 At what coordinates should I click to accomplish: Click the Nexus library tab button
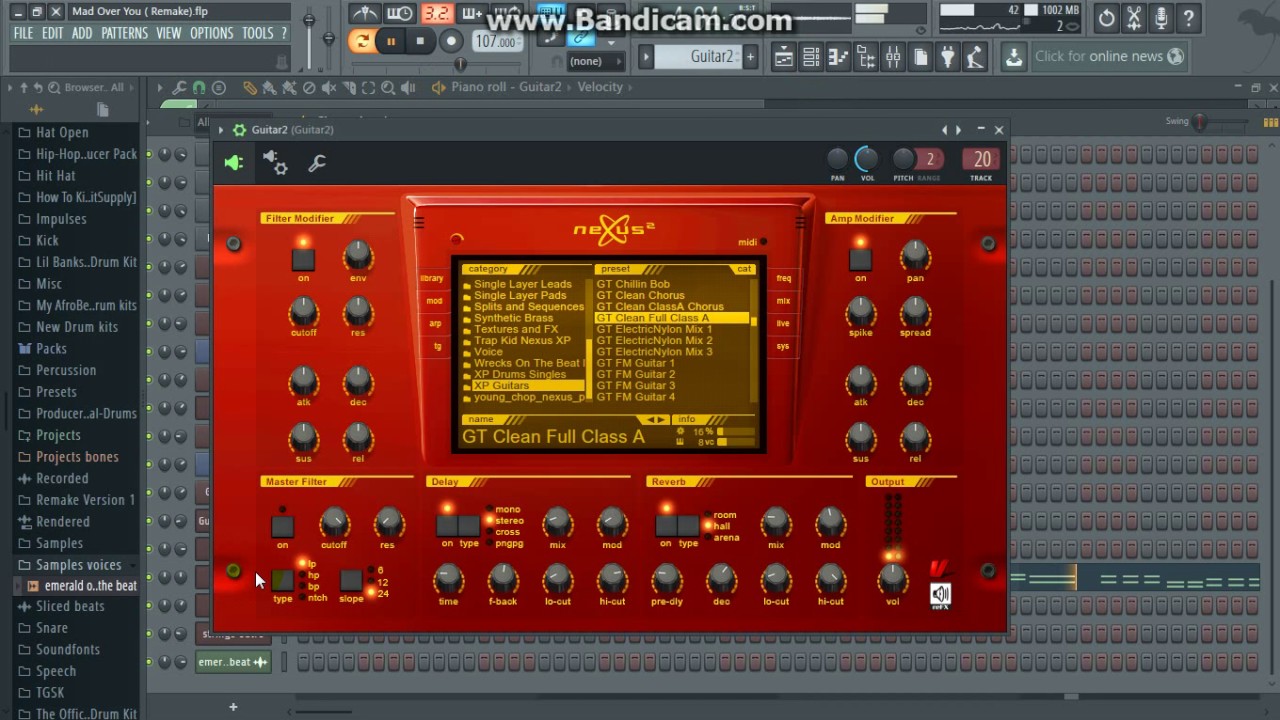432,278
